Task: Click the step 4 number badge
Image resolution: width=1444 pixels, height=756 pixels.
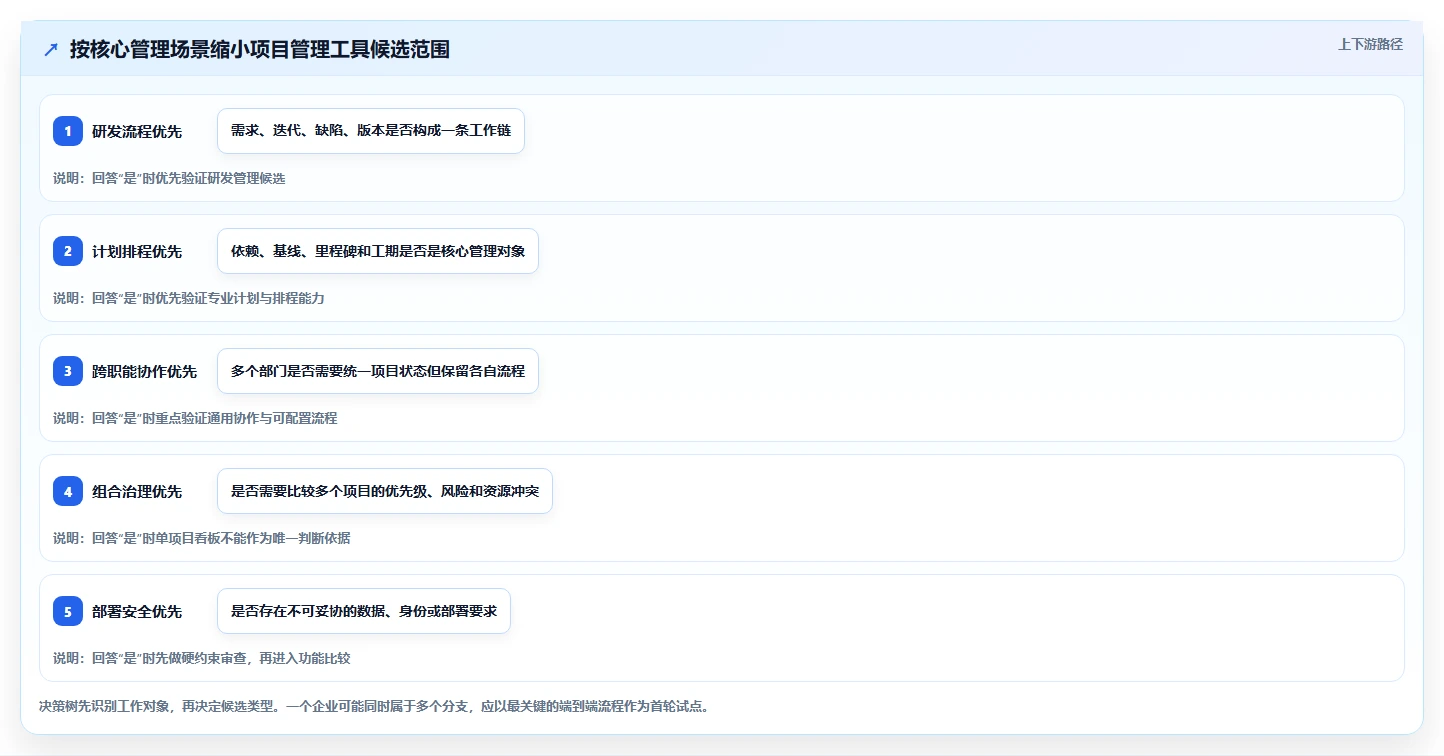Action: pyautogui.click(x=68, y=491)
